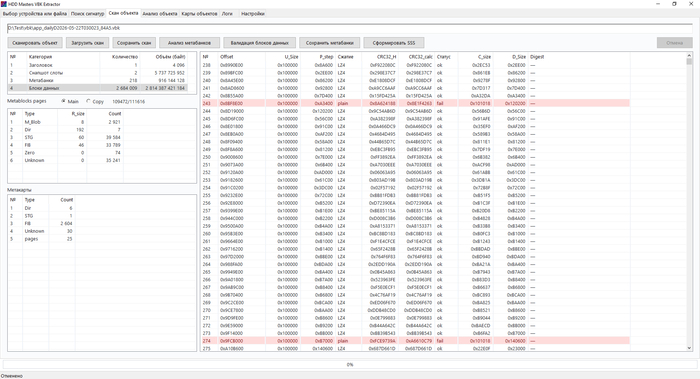The height and width of the screenshot is (379, 700).
Task: Click the D_Size column header
Action: click(x=510, y=57)
